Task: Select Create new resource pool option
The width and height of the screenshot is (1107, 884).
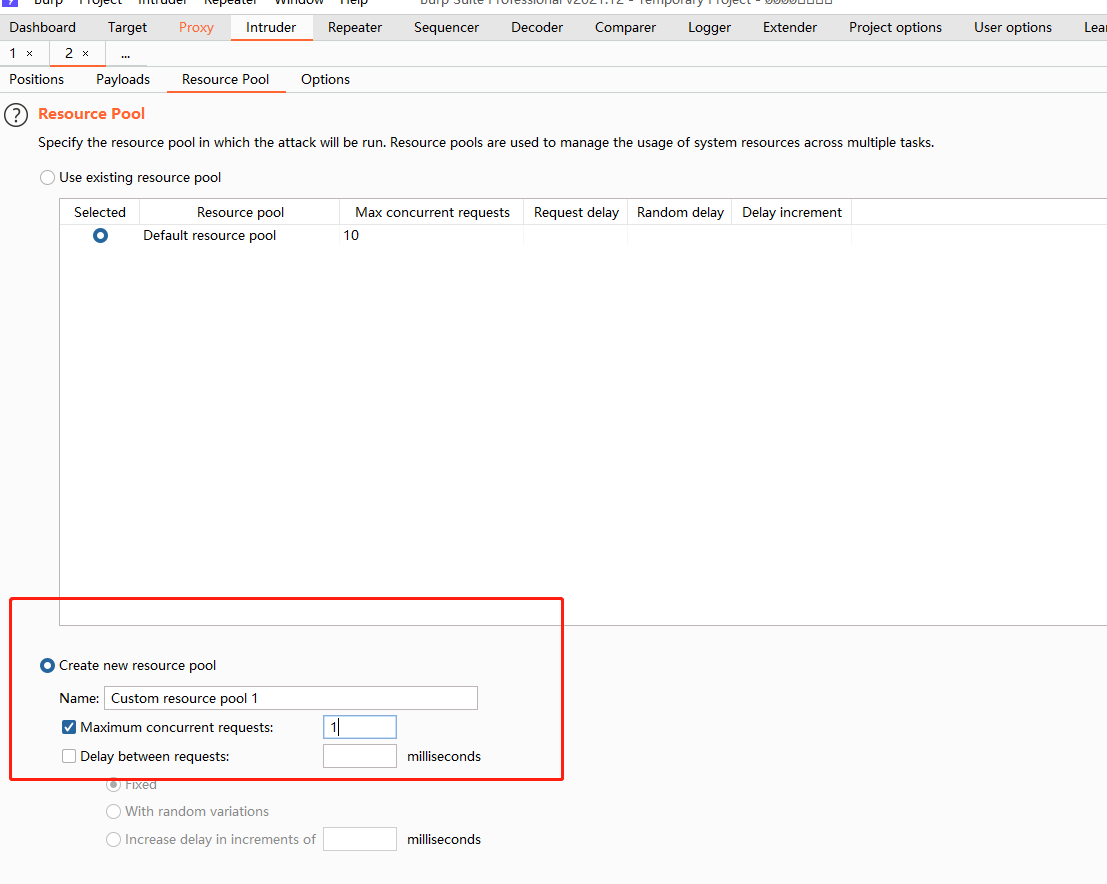Action: pyautogui.click(x=47, y=665)
